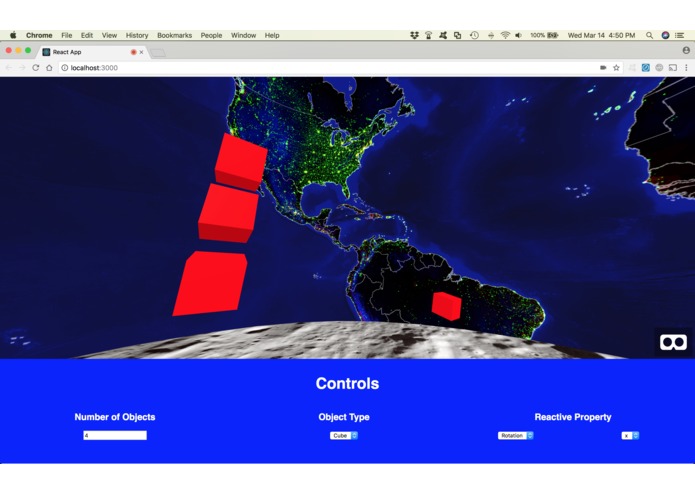
Task: Click the topmost red cube near California
Action: click(x=241, y=162)
